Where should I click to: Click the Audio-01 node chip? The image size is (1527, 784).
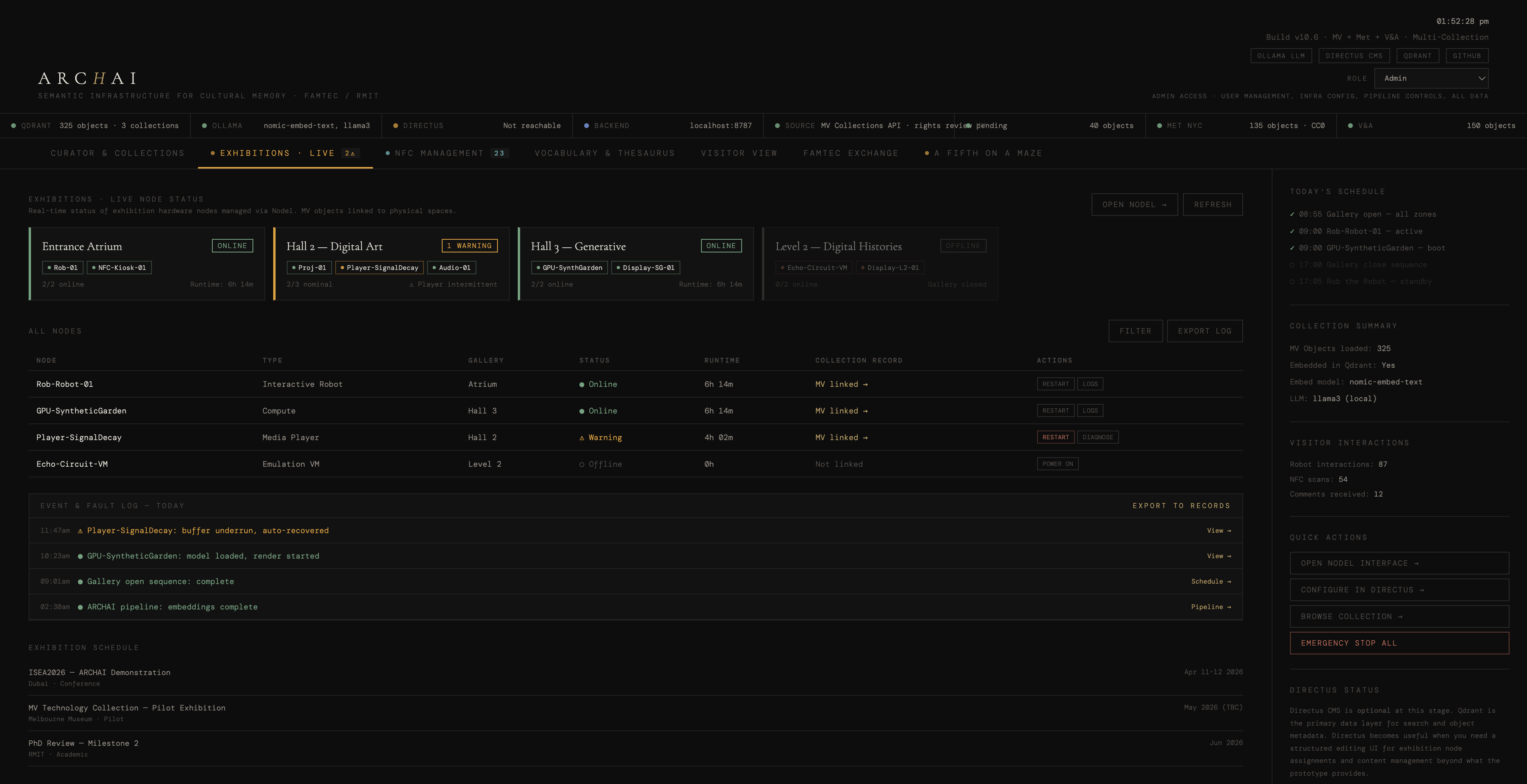point(451,268)
